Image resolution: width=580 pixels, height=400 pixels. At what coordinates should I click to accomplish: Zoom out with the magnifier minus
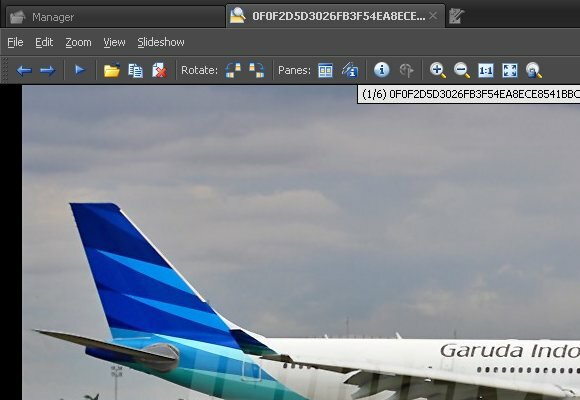click(x=462, y=70)
